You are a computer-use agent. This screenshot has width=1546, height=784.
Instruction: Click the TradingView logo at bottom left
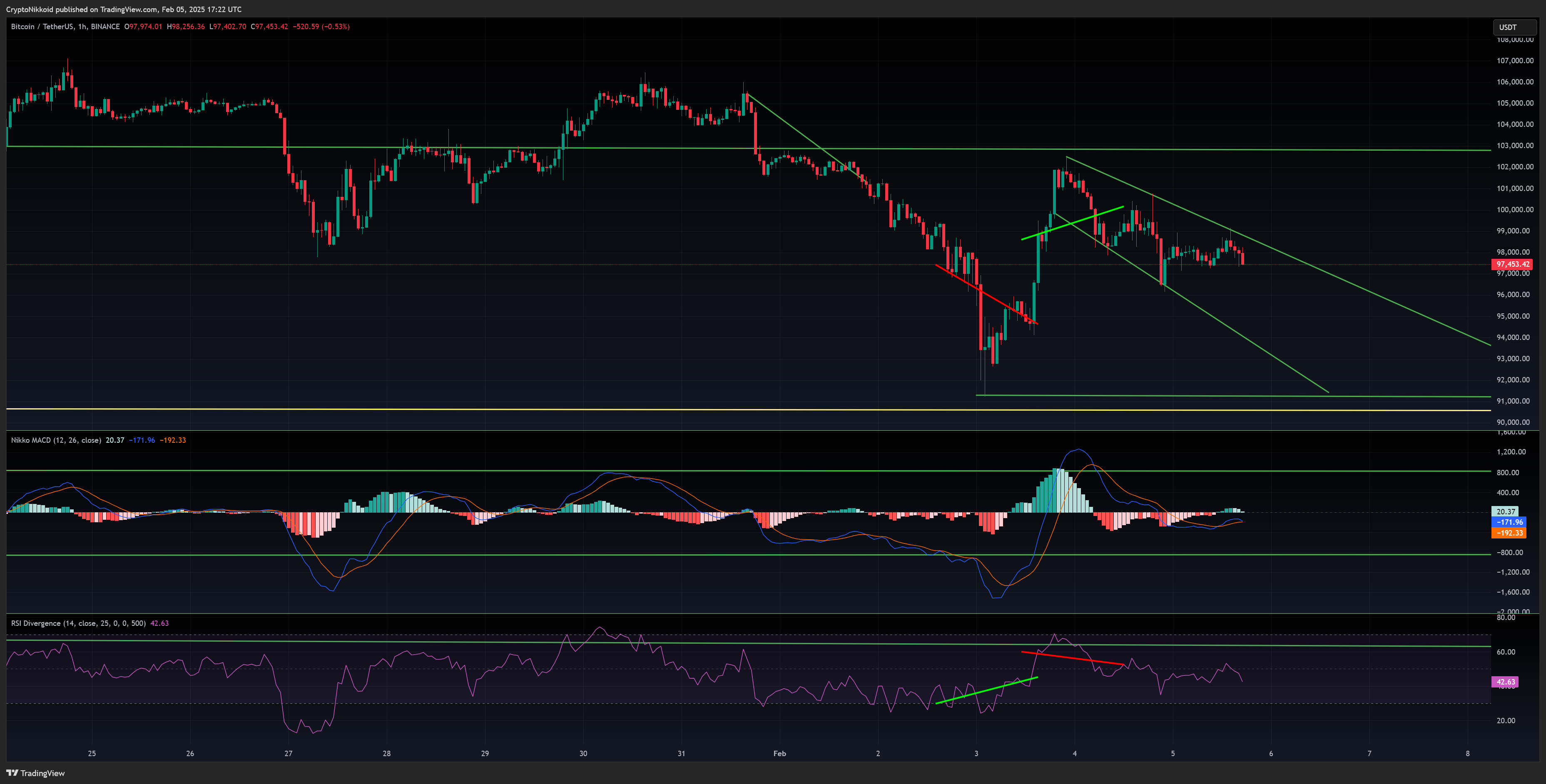coord(35,773)
